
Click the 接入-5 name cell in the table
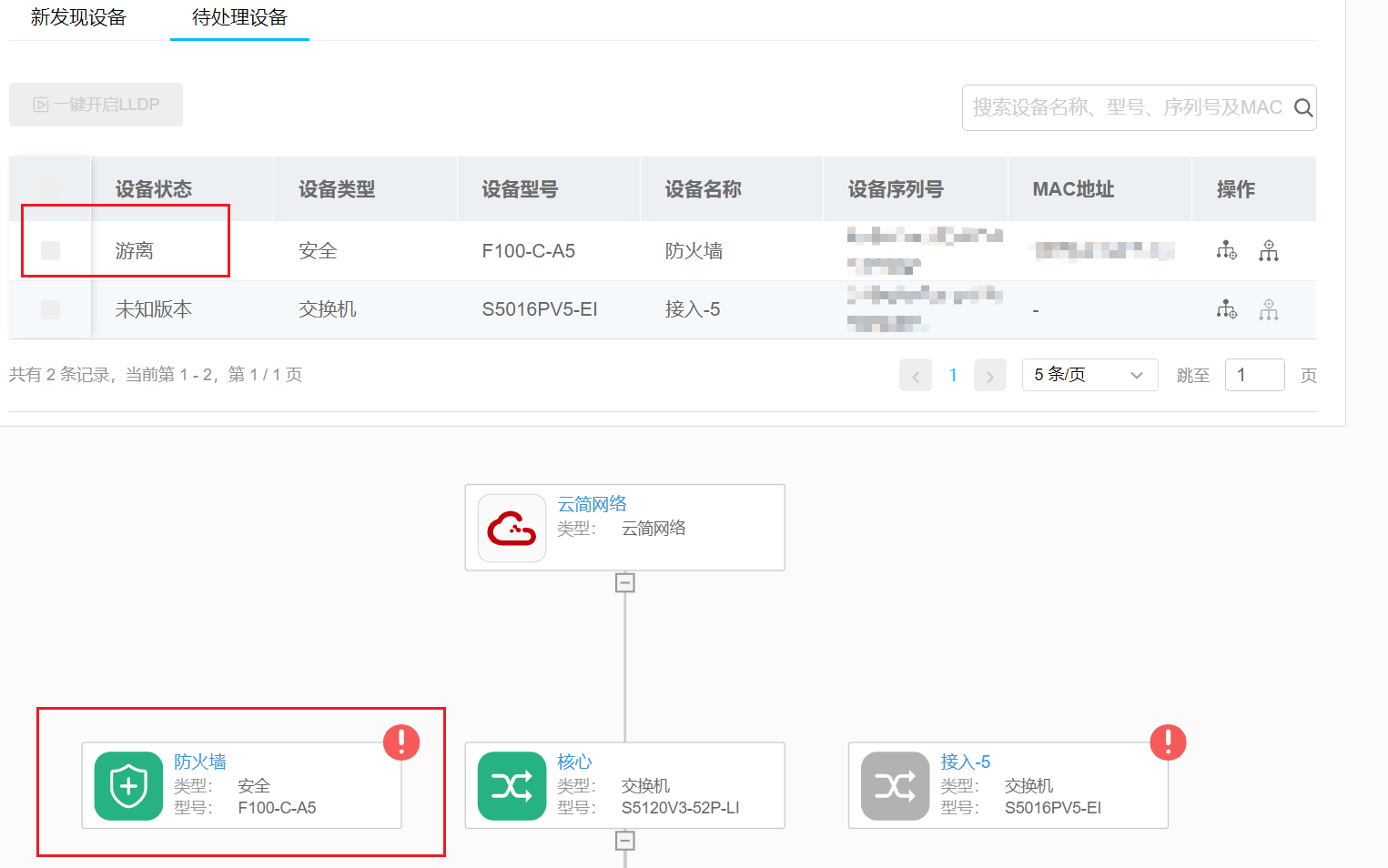(x=693, y=309)
